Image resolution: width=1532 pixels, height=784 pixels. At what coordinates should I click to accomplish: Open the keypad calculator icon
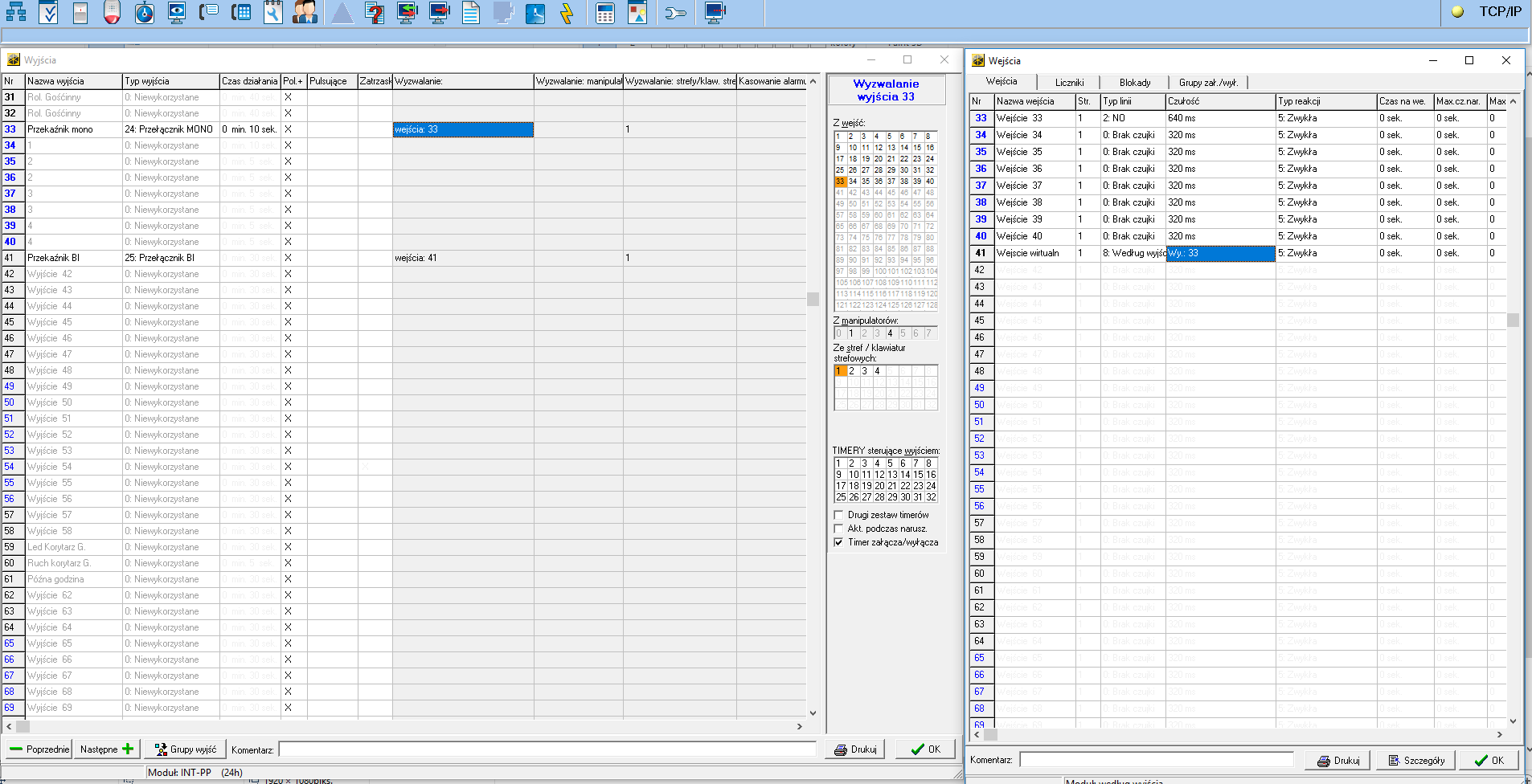[605, 12]
